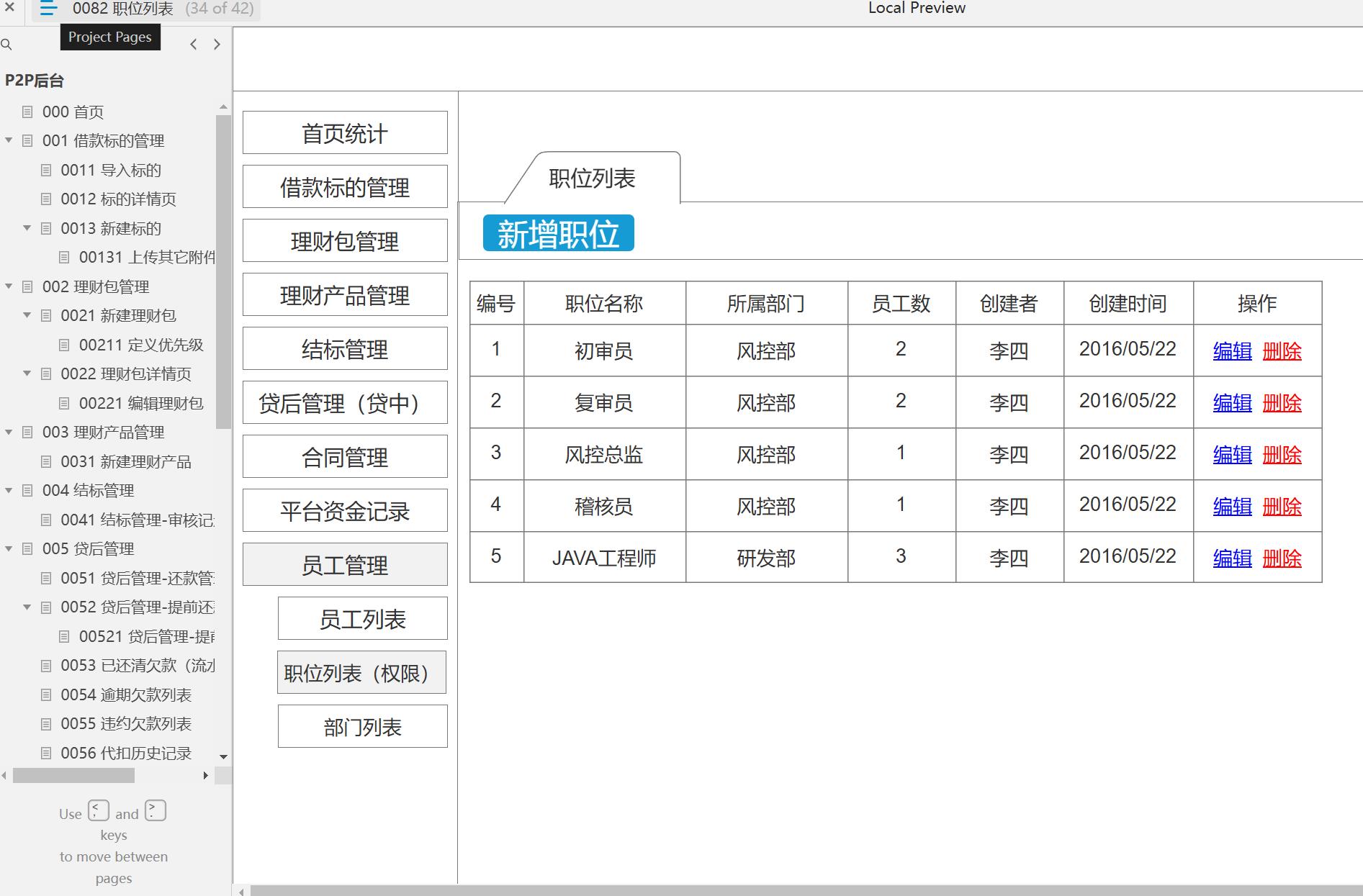Image resolution: width=1363 pixels, height=896 pixels.
Task: Collapse the 001 借款标的管理 tree node
Action: pos(9,140)
